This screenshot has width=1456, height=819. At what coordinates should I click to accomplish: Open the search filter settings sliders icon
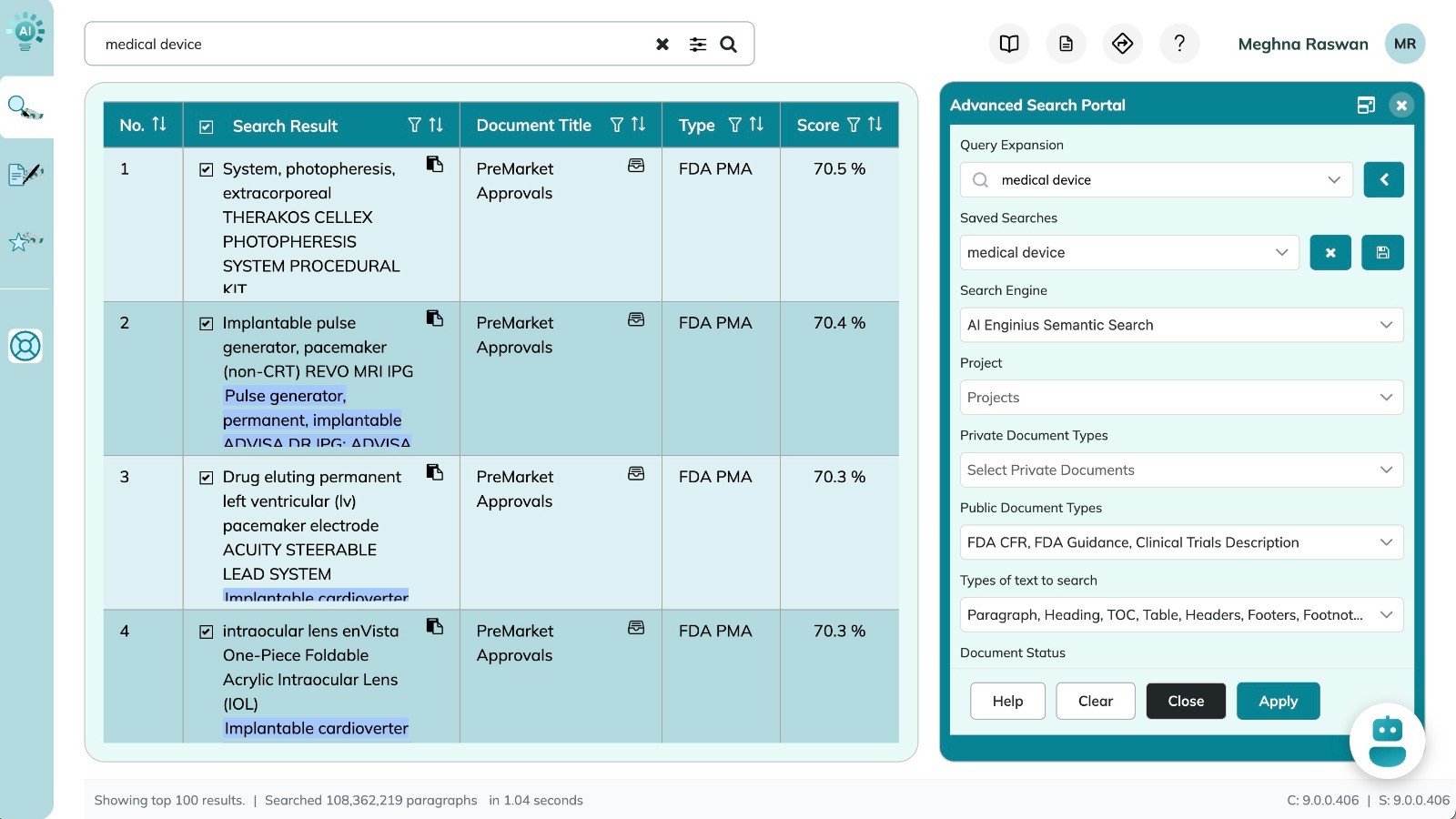698,45
